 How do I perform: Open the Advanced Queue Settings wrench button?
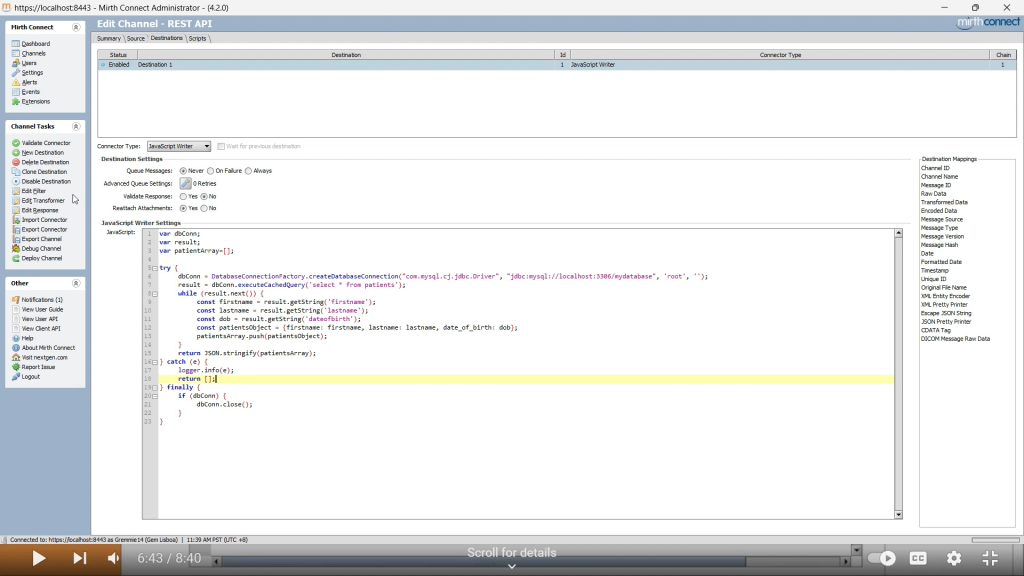click(185, 184)
